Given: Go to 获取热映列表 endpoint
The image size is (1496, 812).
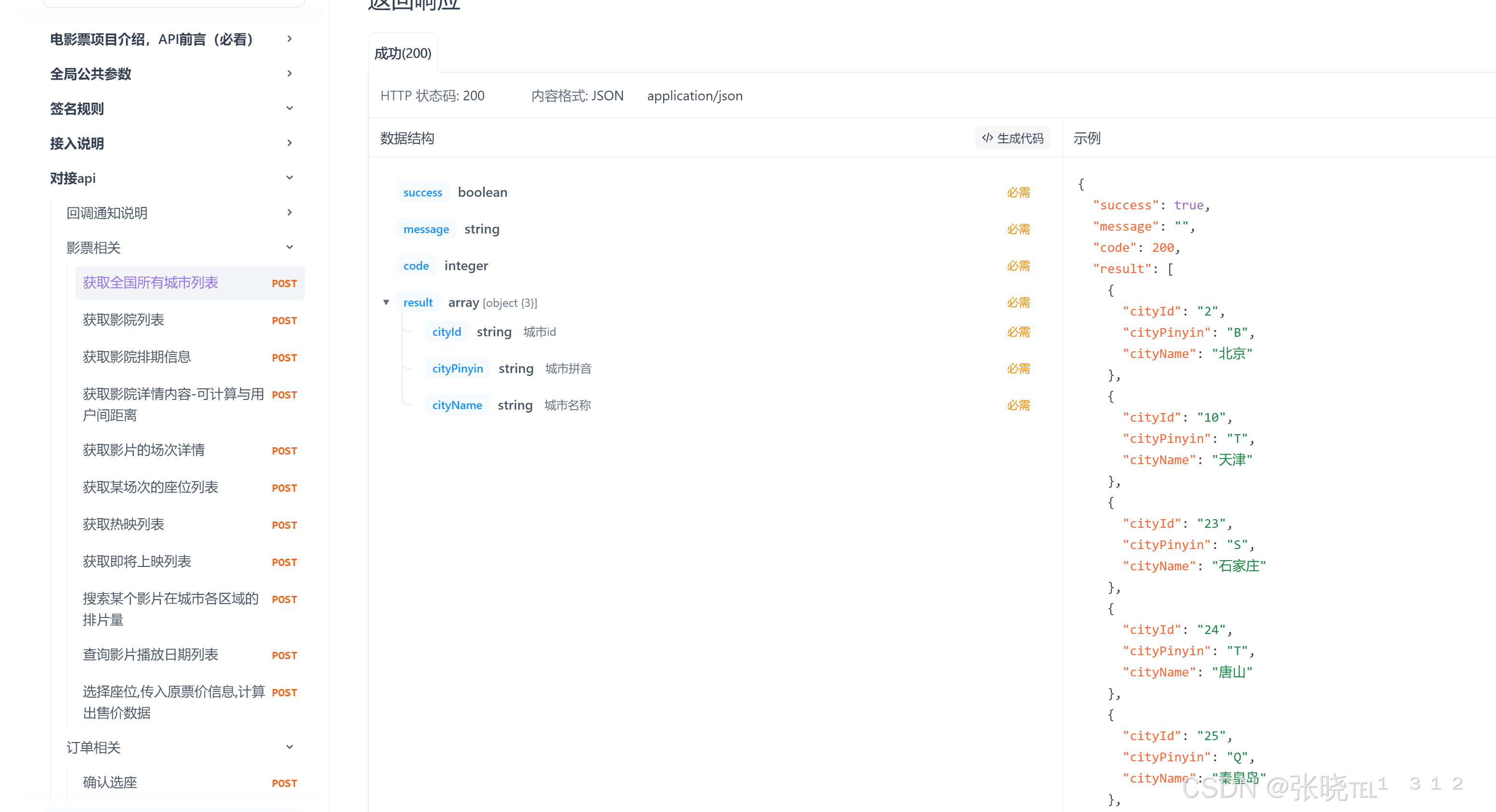Looking at the screenshot, I should pos(124,525).
